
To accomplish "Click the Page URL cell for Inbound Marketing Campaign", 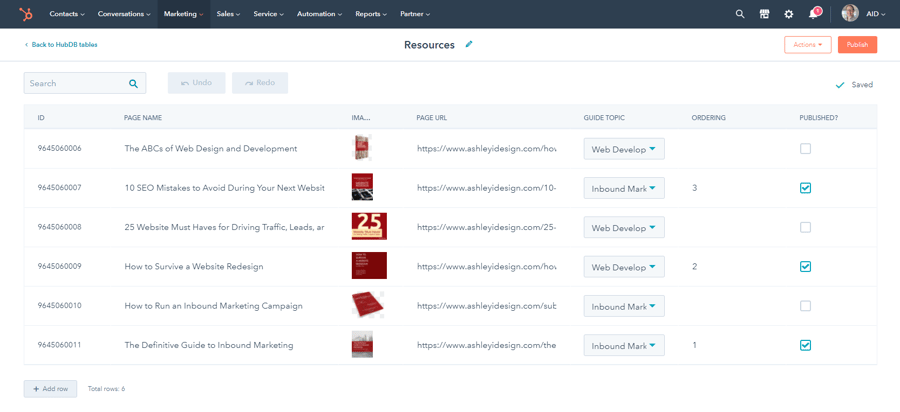I will pyautogui.click(x=487, y=306).
